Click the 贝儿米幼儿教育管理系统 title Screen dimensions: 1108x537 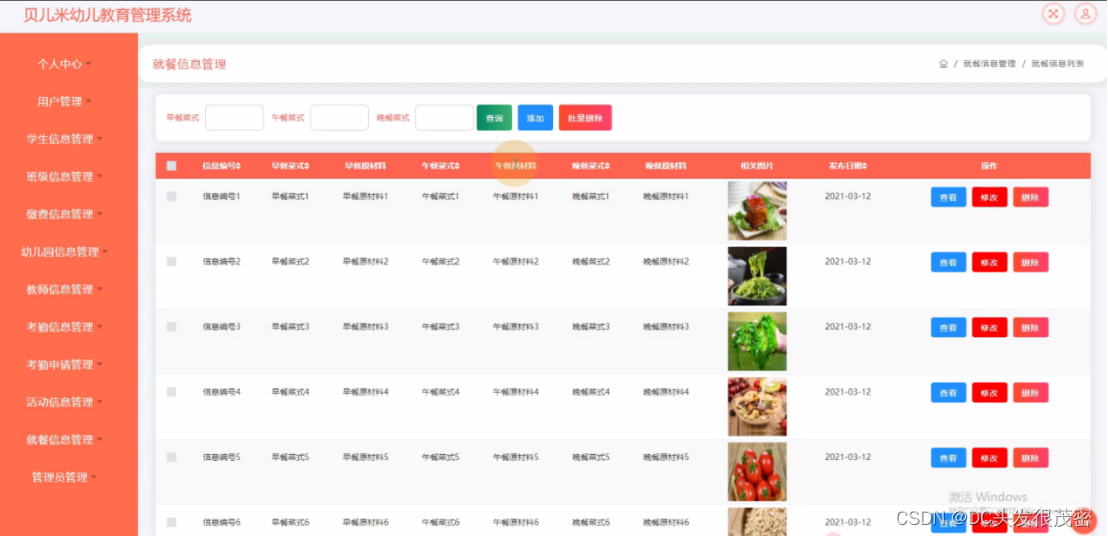click(x=107, y=15)
